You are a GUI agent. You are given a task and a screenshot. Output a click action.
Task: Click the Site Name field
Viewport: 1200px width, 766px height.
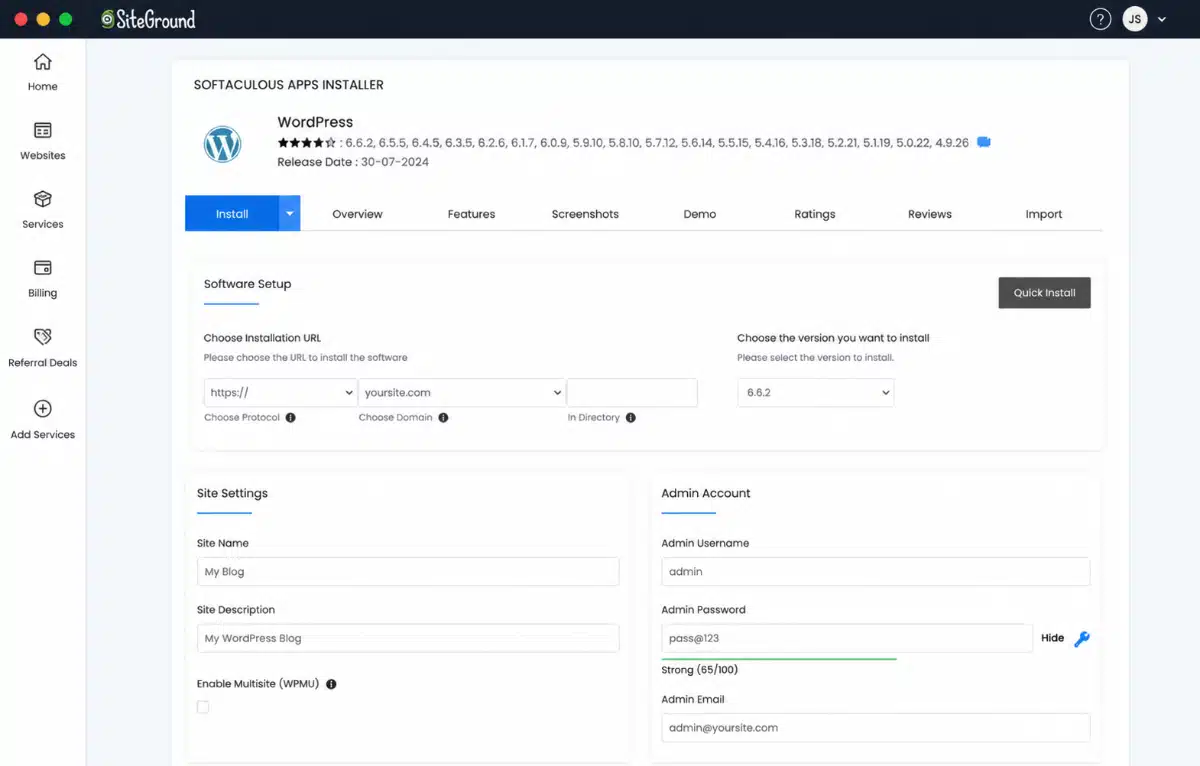click(x=408, y=572)
